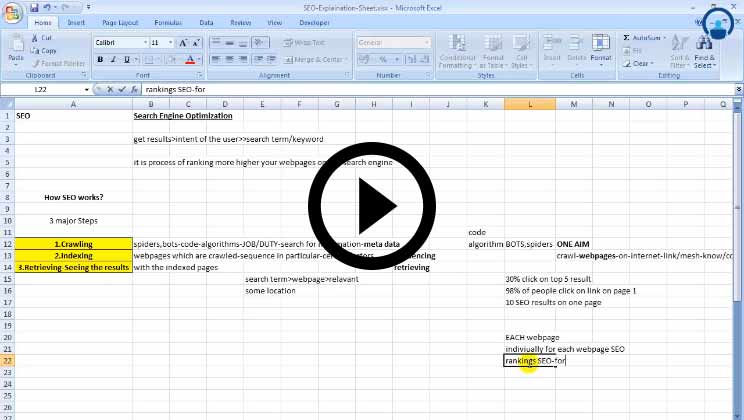Click the Find & Select binoculars icon
Screen dimensions: 744x420
coord(704,43)
